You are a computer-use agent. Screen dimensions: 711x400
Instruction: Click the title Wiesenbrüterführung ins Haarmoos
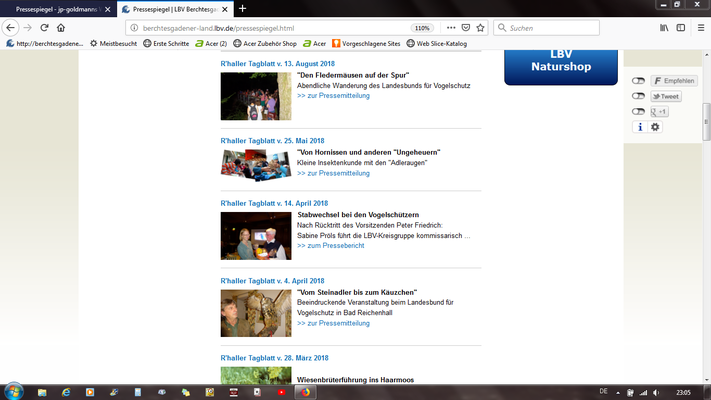tap(355, 380)
